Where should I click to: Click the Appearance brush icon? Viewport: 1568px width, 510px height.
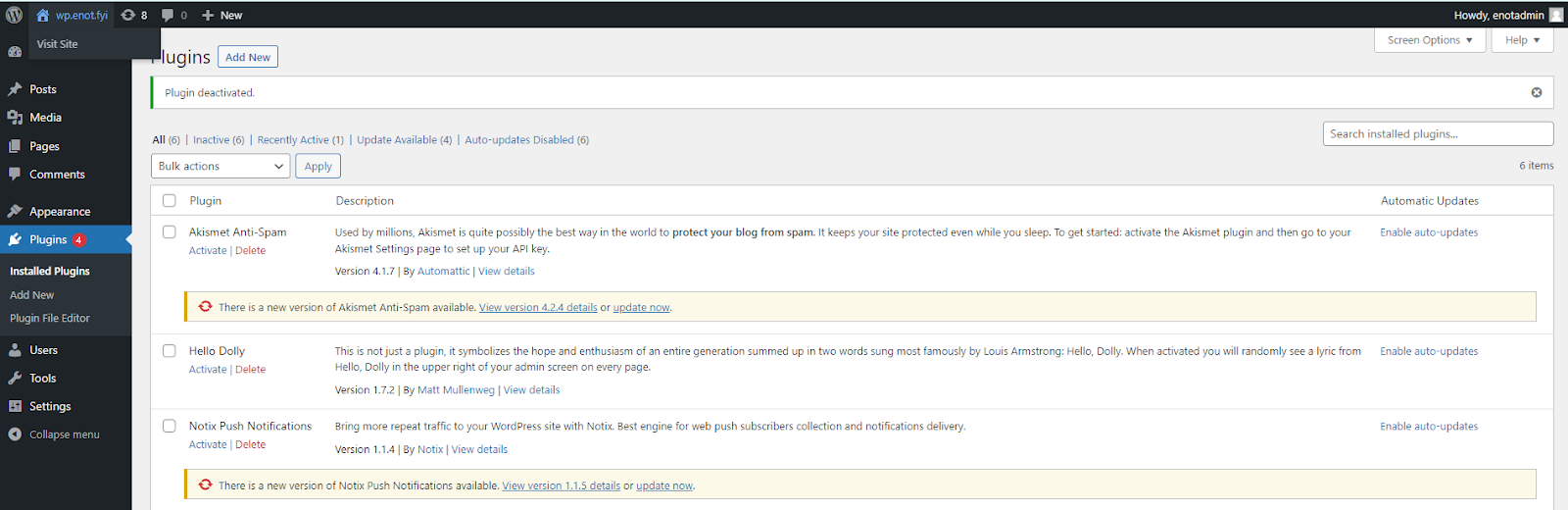pyautogui.click(x=15, y=212)
